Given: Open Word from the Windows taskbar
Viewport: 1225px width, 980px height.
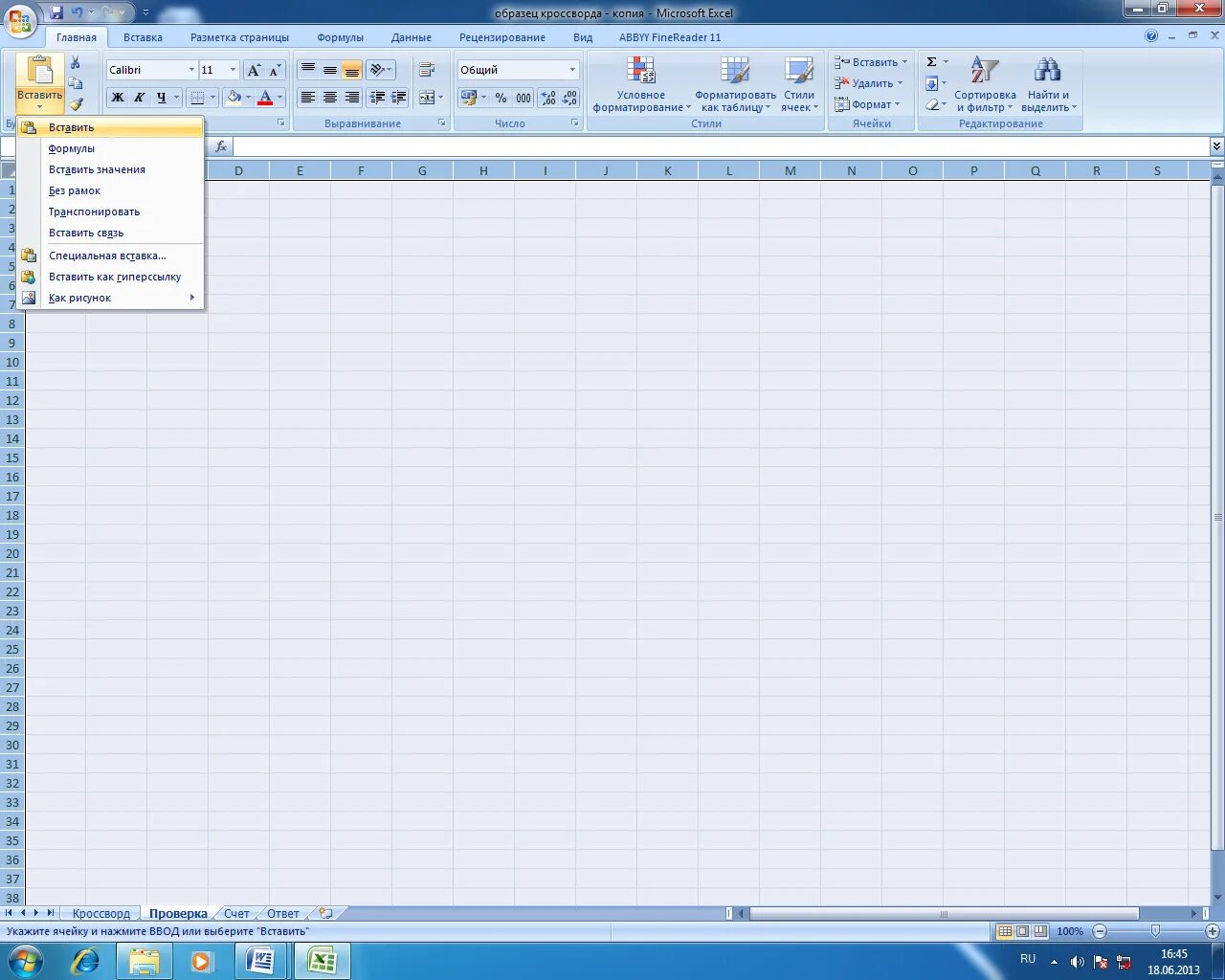Looking at the screenshot, I should point(259,961).
